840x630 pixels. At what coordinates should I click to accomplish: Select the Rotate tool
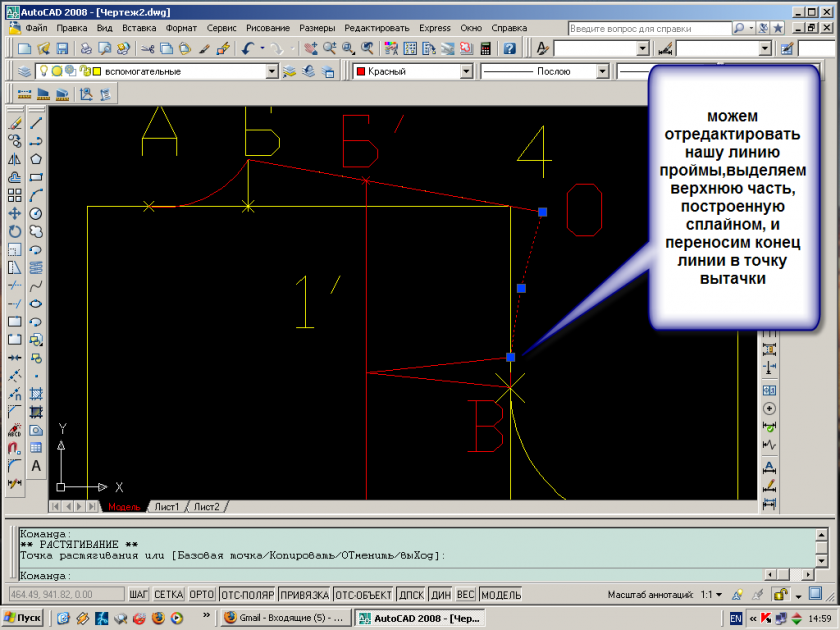tap(14, 231)
